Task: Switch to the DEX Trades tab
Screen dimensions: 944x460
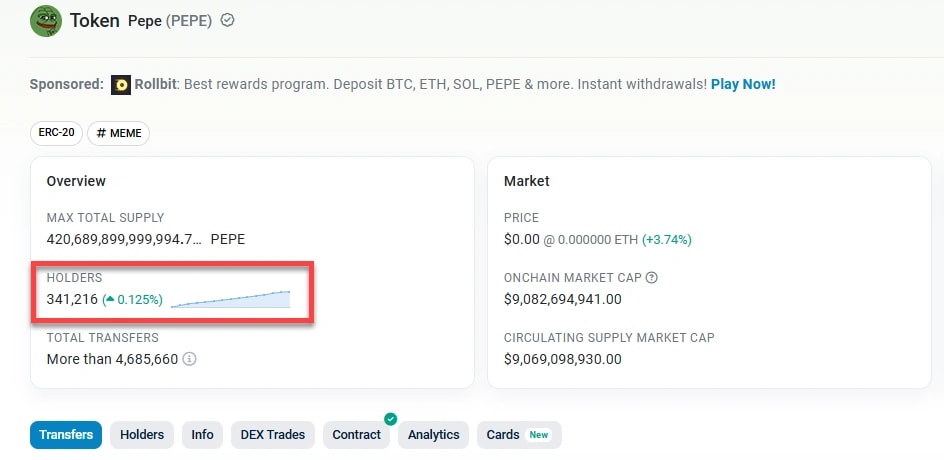Action: coord(273,435)
